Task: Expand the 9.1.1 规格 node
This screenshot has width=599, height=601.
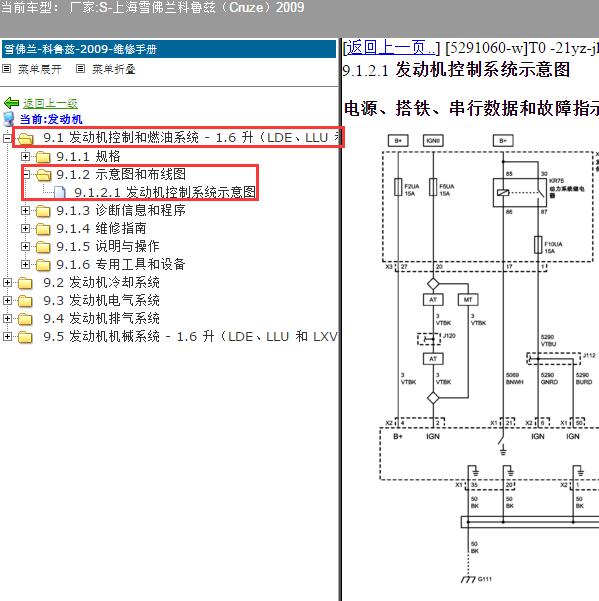Action: click(25, 156)
